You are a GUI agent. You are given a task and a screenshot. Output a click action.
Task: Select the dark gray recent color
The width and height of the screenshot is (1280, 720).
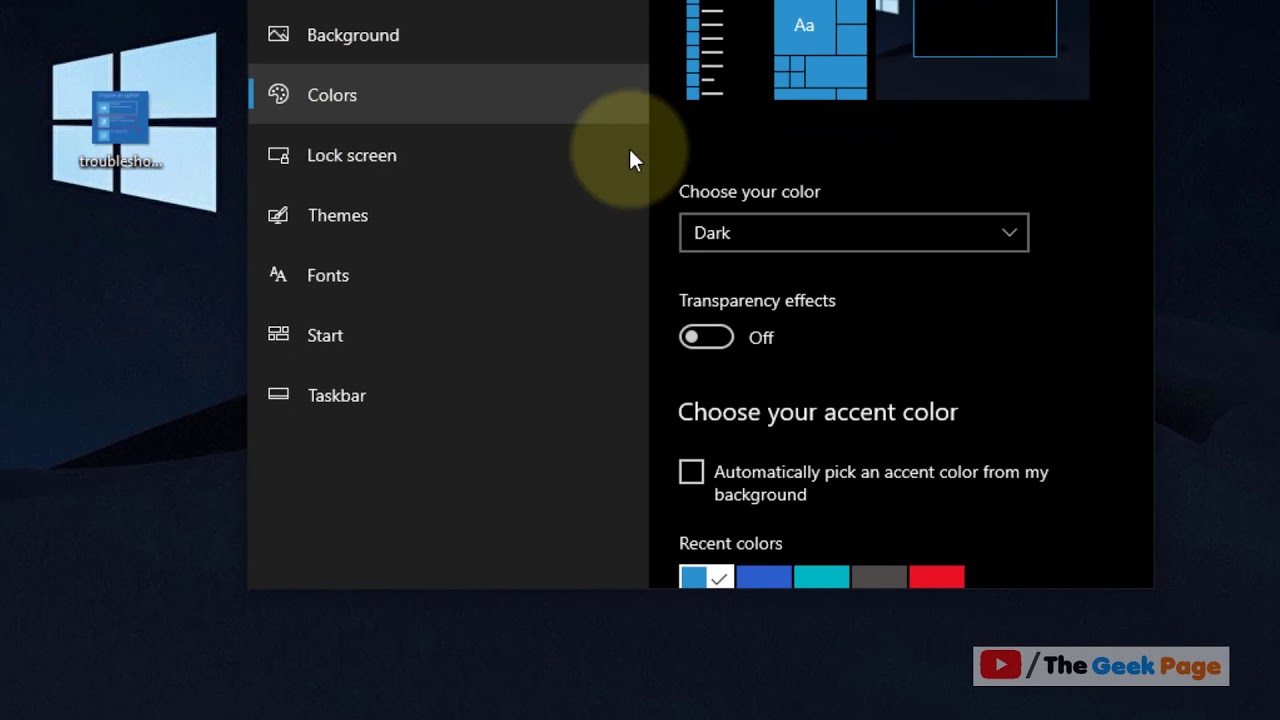point(879,577)
